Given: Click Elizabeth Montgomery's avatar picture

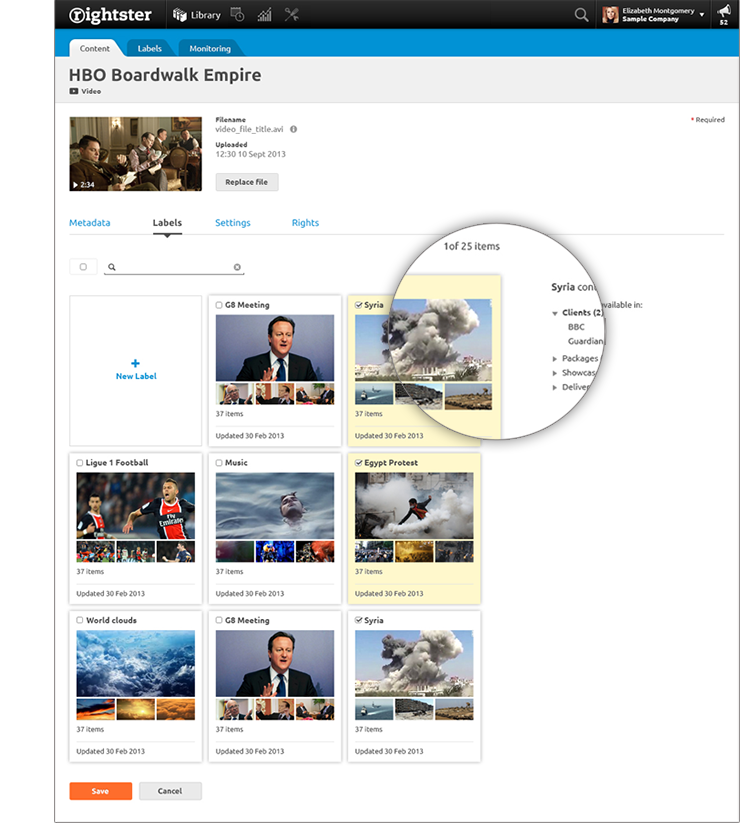Looking at the screenshot, I should pos(610,15).
